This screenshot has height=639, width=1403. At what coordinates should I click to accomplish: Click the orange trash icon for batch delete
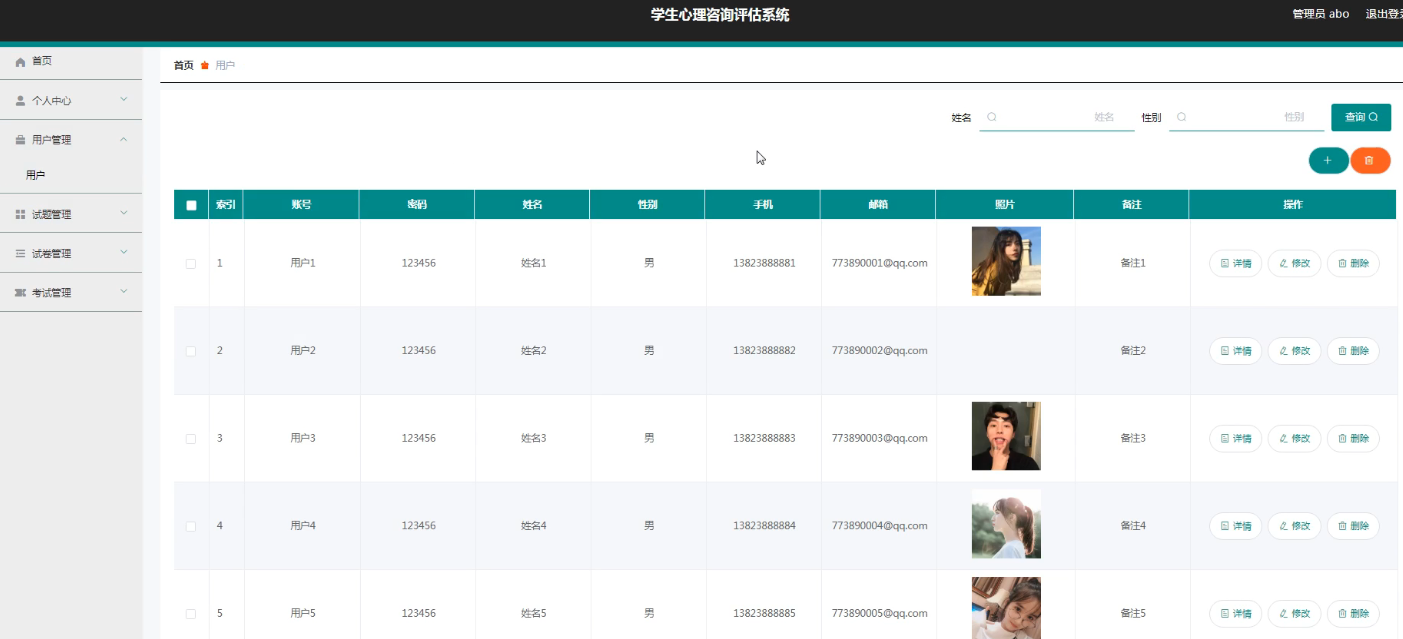tap(1370, 160)
